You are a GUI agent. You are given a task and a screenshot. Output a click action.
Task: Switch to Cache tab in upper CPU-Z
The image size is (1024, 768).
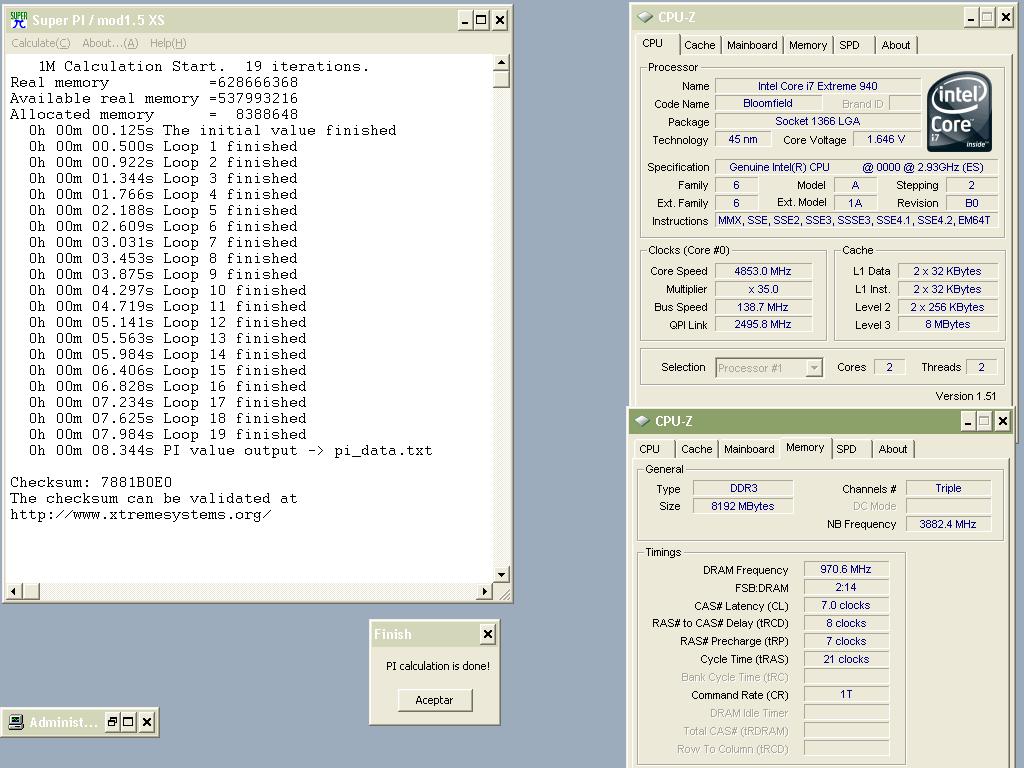click(699, 45)
